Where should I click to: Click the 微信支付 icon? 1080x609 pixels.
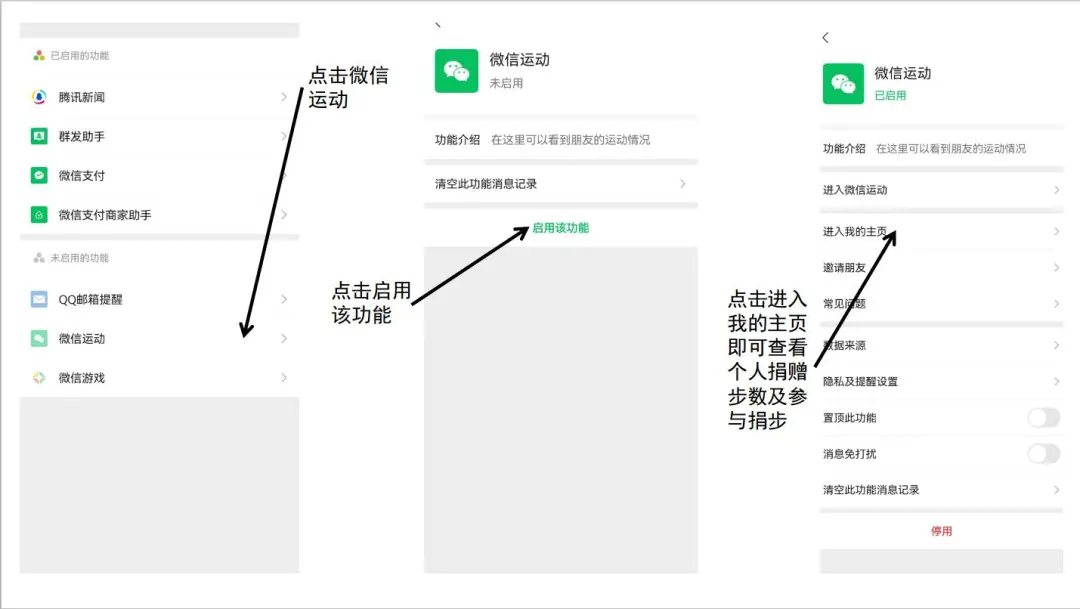[x=39, y=176]
